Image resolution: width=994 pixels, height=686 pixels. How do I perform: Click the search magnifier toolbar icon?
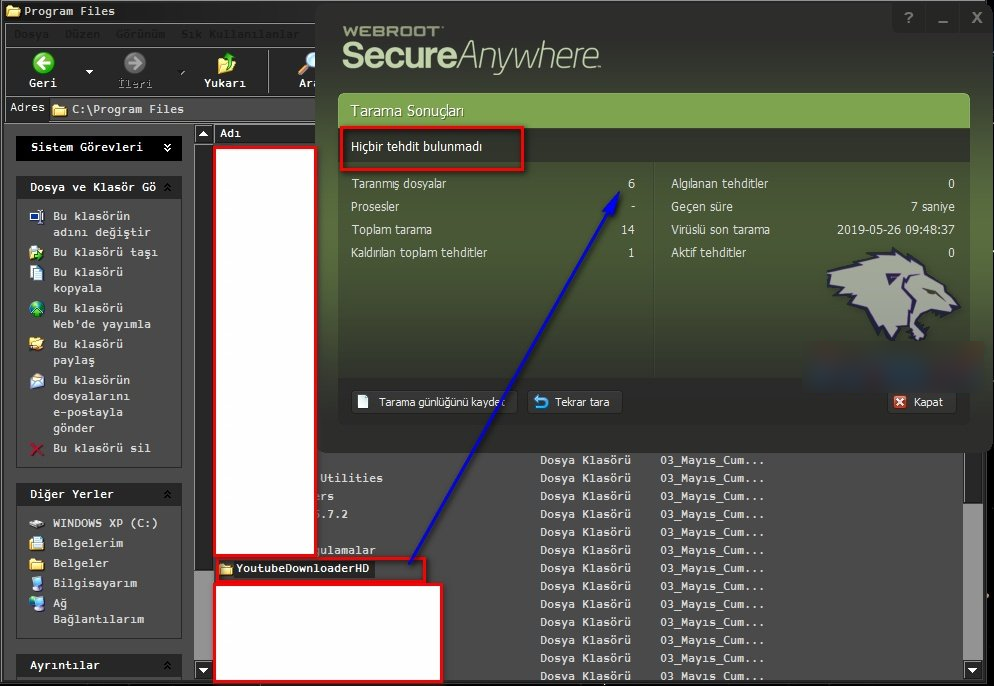click(x=307, y=63)
